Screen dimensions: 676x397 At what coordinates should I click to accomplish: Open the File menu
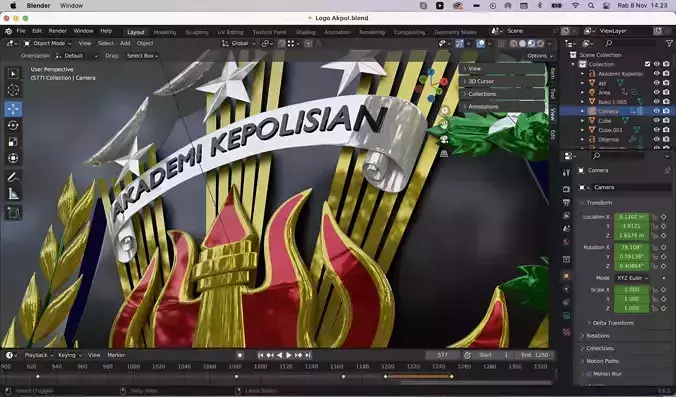(21, 31)
